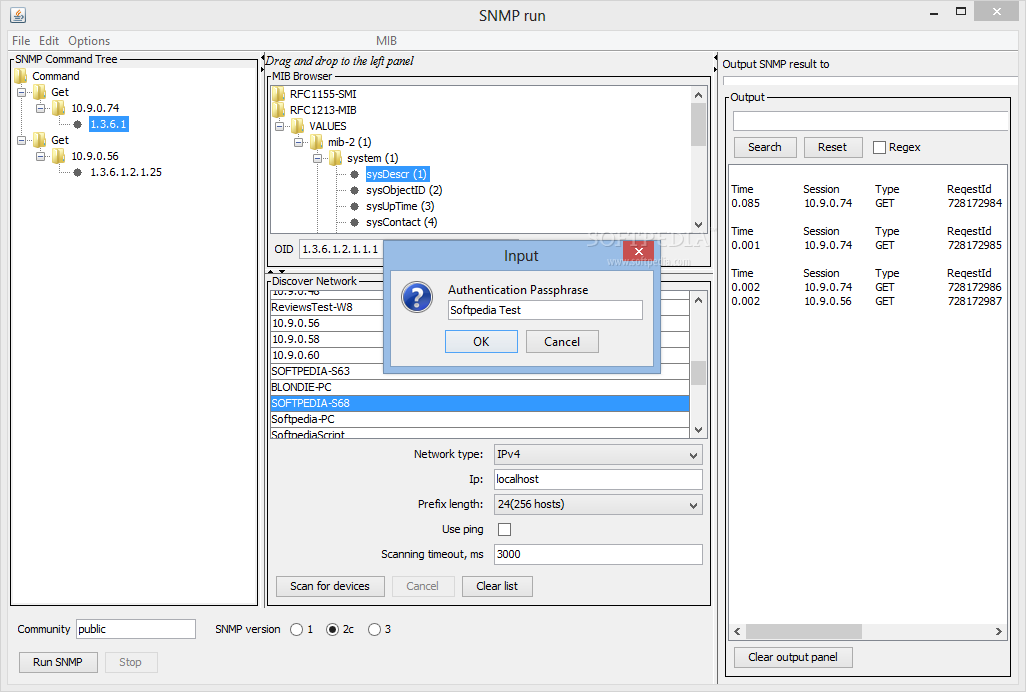Open the Options menu
1026x692 pixels.
pos(89,41)
